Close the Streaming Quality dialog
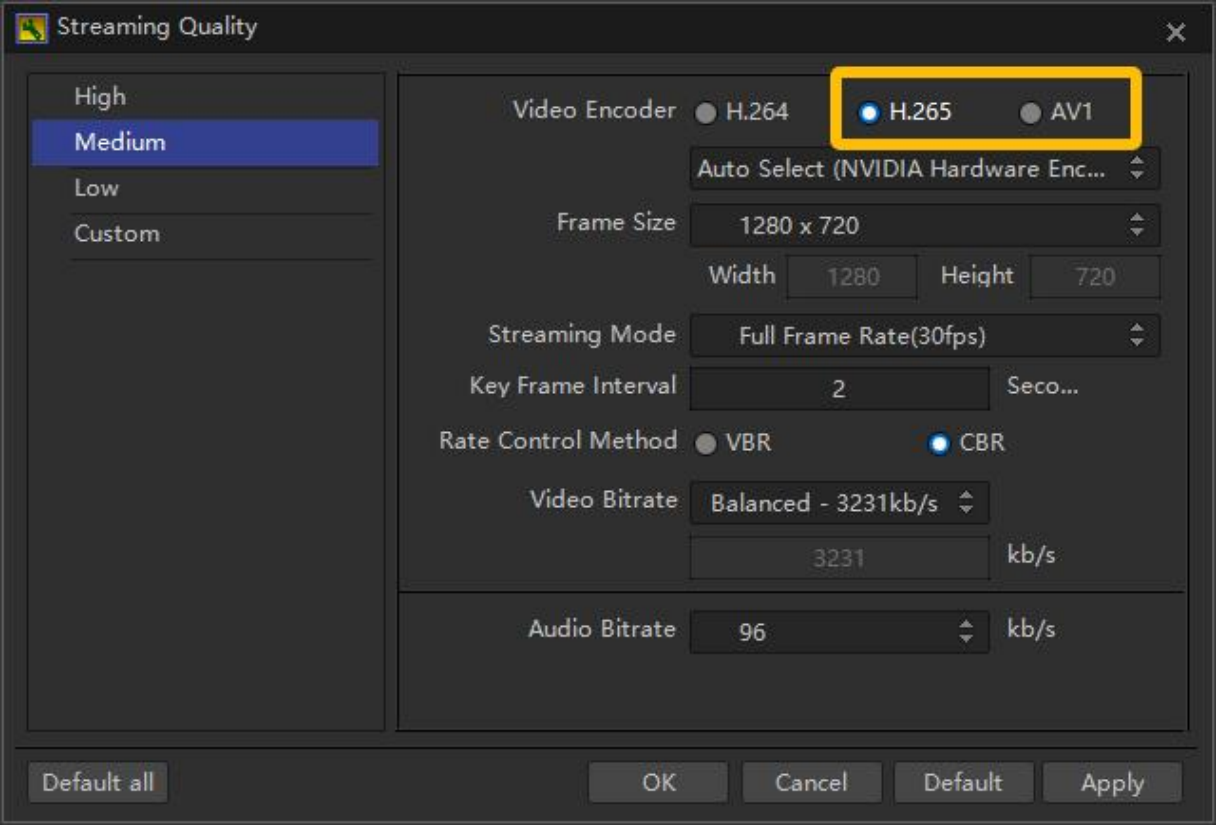1216x825 pixels. (1176, 33)
